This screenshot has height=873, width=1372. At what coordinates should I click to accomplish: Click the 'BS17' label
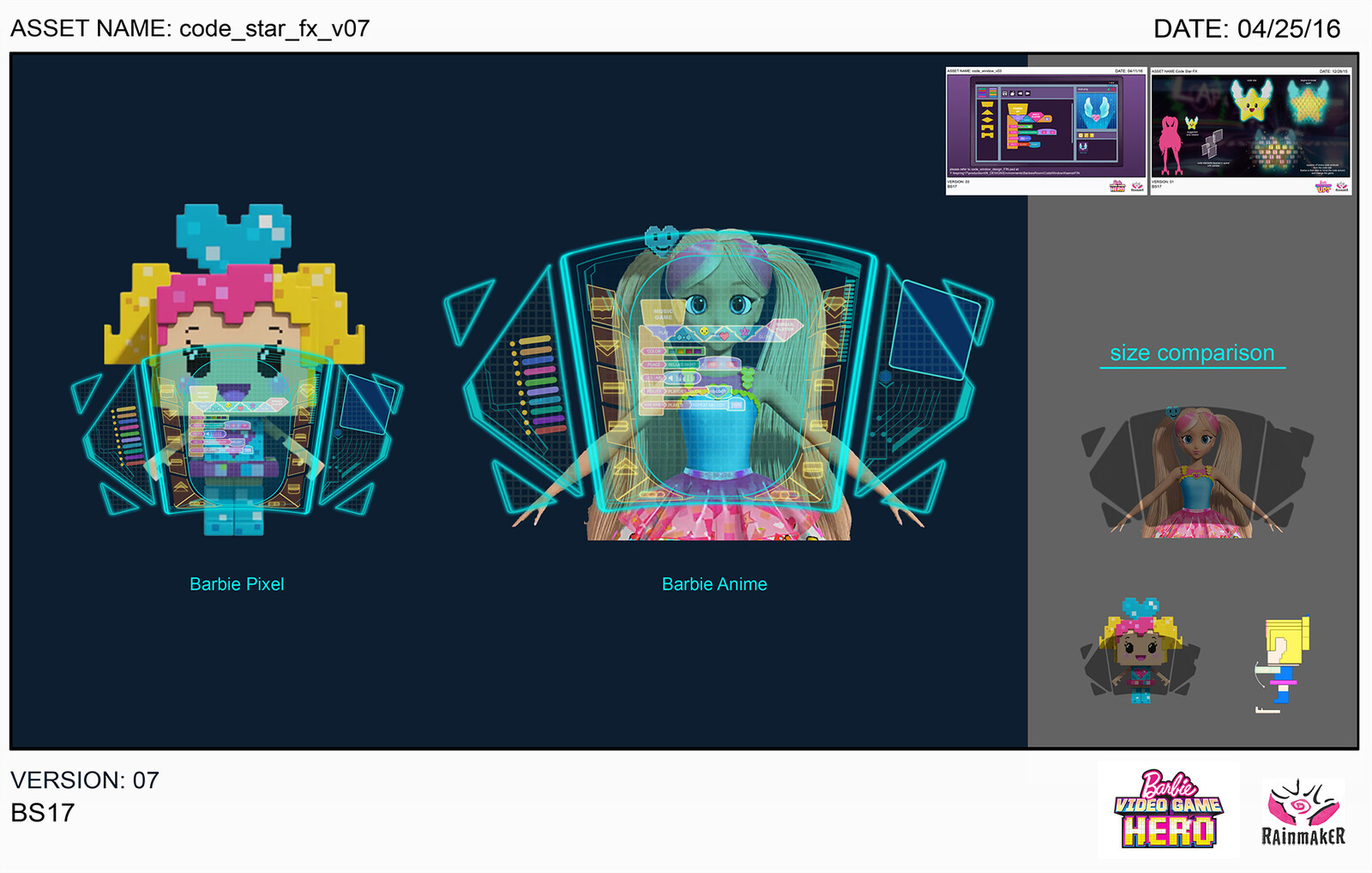tap(43, 812)
